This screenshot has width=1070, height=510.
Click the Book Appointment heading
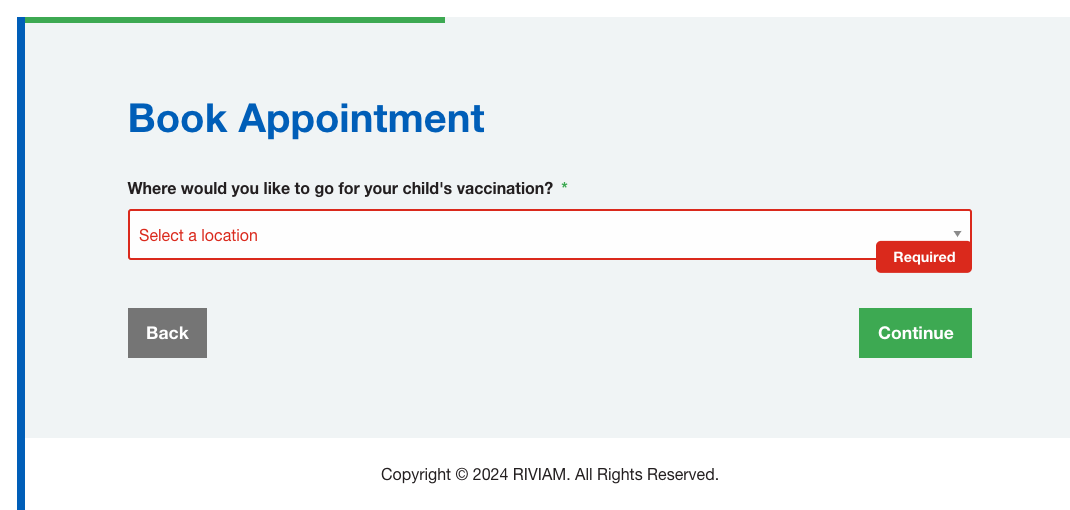[x=306, y=118]
